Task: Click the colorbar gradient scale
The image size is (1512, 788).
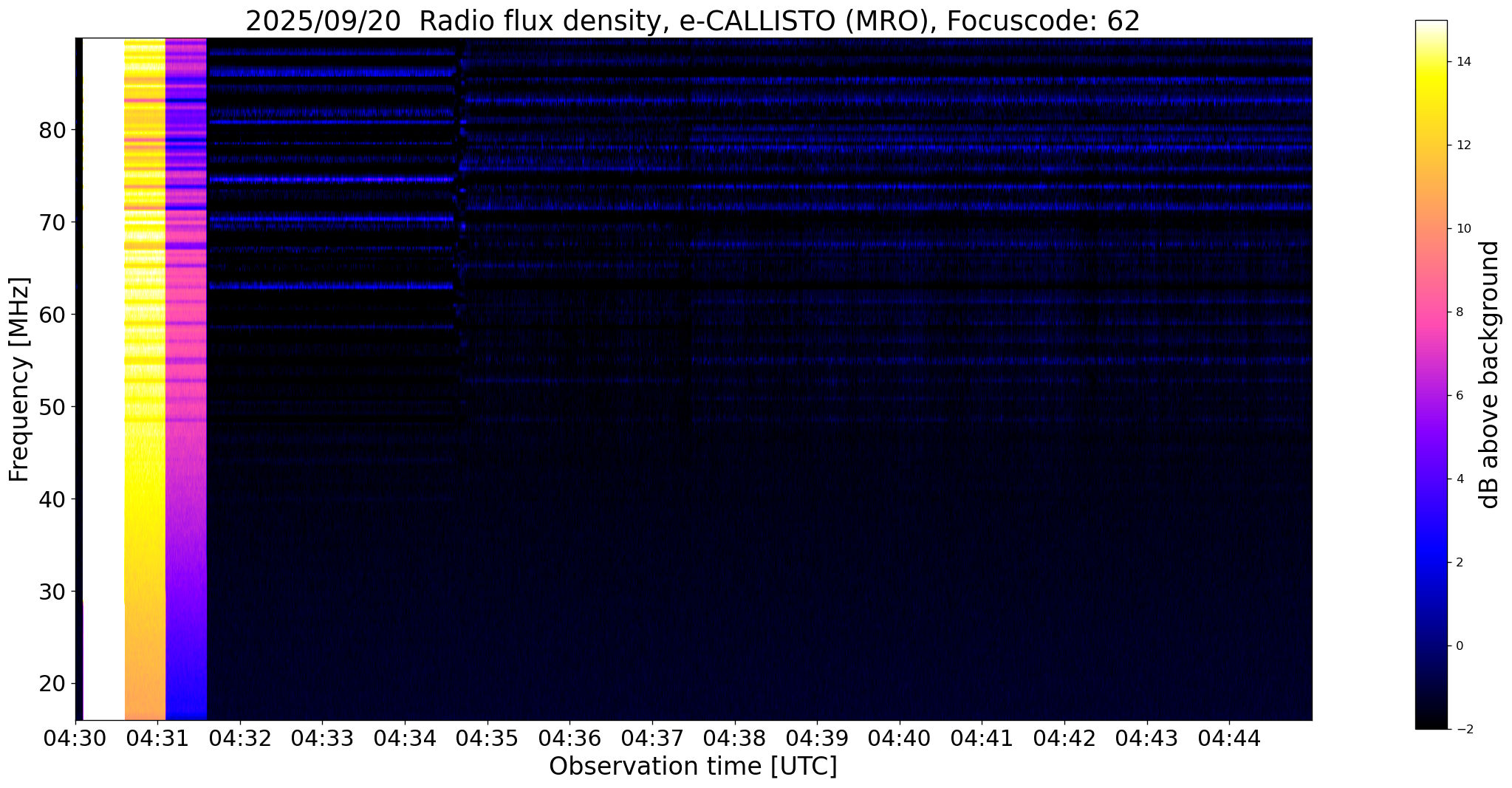Action: pyautogui.click(x=1431, y=374)
